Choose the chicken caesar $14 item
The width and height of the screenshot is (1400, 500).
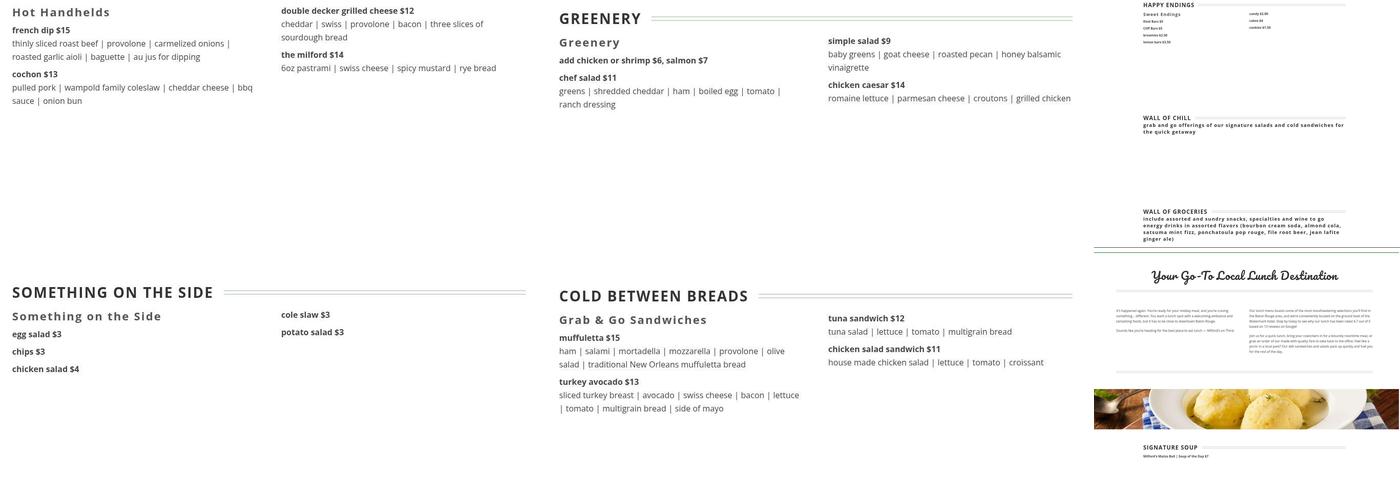tap(866, 86)
